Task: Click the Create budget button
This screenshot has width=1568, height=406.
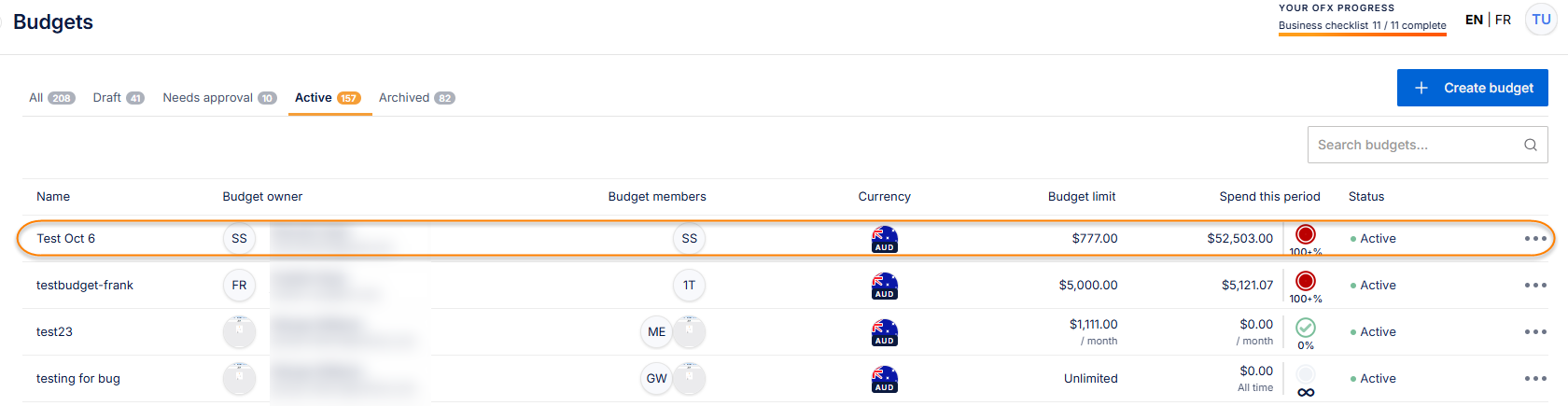Action: click(x=1472, y=88)
